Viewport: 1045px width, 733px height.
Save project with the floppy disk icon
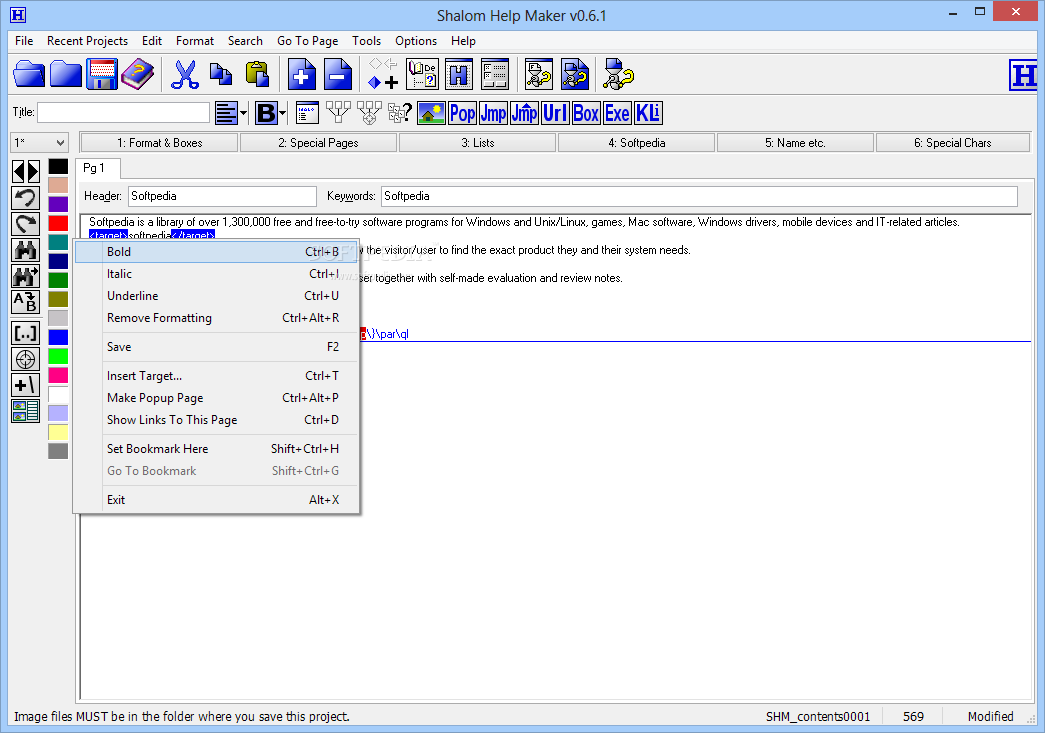(x=101, y=74)
